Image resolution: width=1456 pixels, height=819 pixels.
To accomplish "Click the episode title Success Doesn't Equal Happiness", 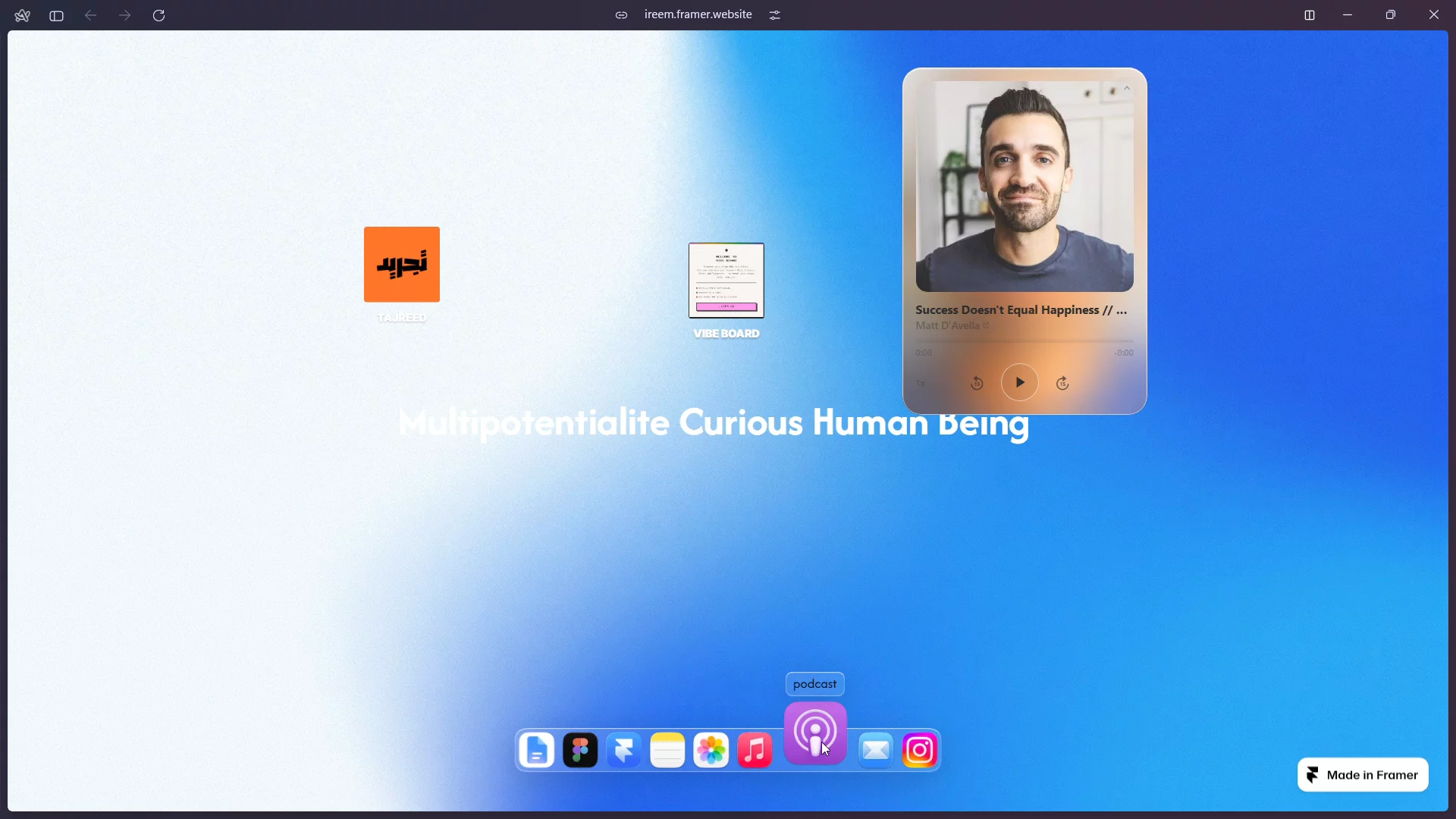I will (x=1021, y=310).
